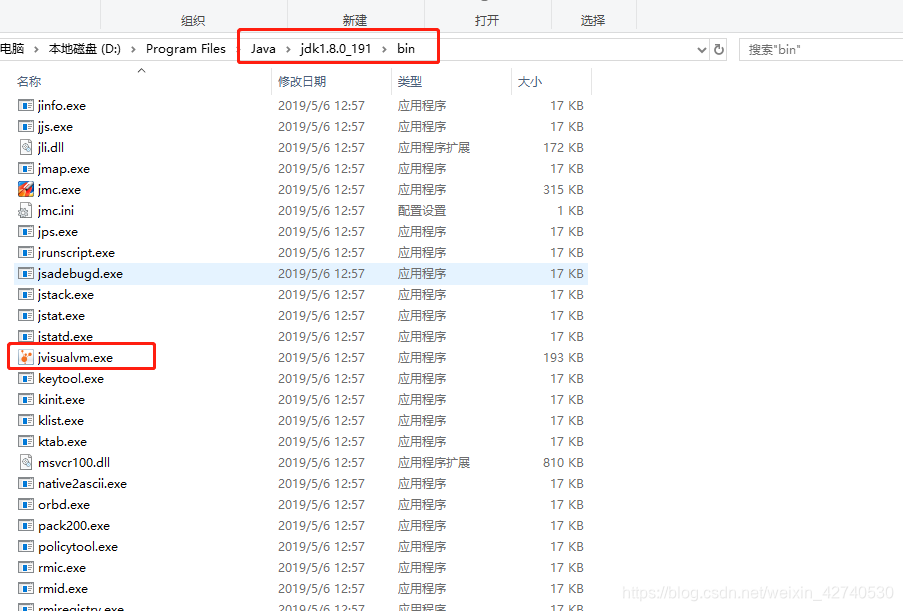The image size is (903, 611).
Task: Navigate to jdk1.8.0_191 breadcrumb folder
Action: click(x=336, y=49)
